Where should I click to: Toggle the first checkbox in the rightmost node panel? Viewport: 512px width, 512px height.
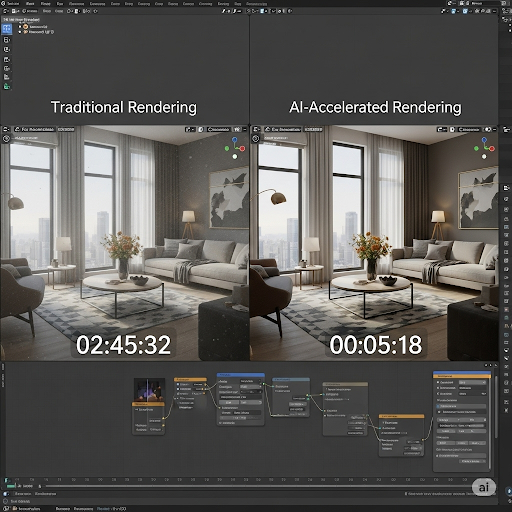point(438,382)
